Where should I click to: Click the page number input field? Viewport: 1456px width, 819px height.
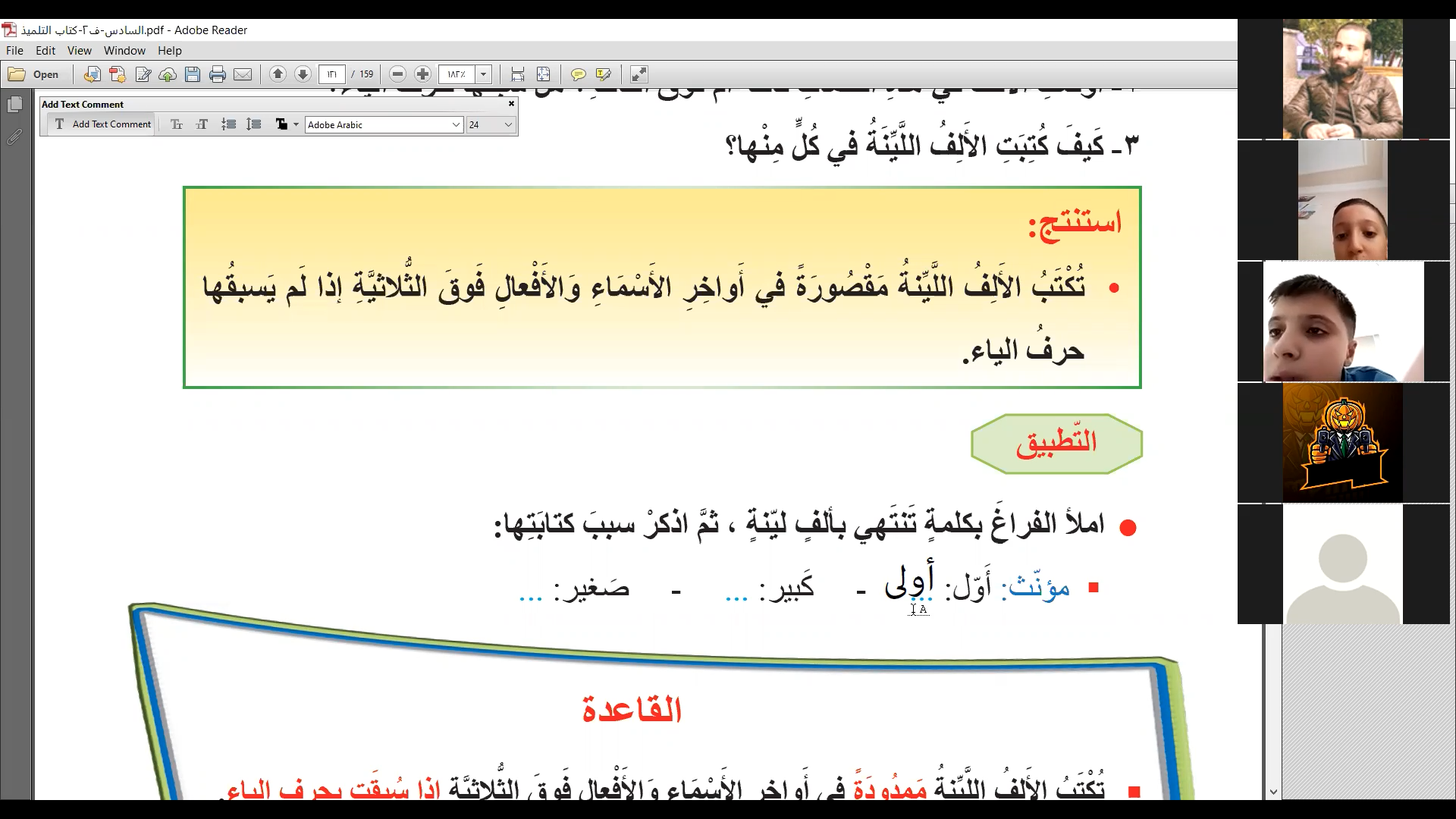[x=331, y=74]
